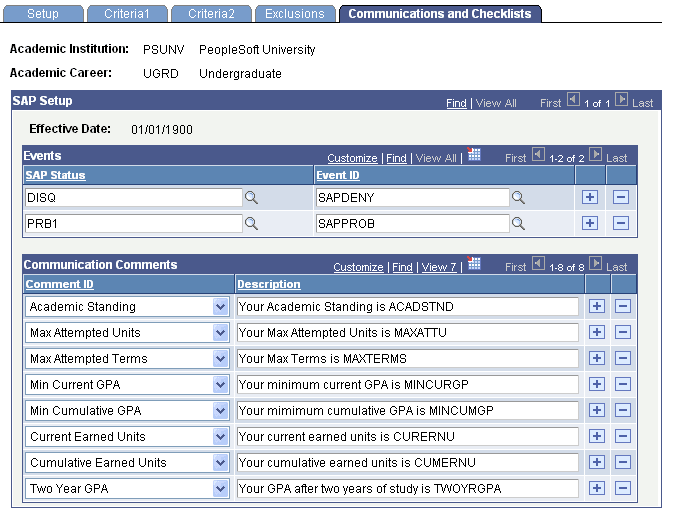Image resolution: width=673 pixels, height=515 pixels.
Task: Add a row after the DISQ event
Action: click(x=590, y=197)
